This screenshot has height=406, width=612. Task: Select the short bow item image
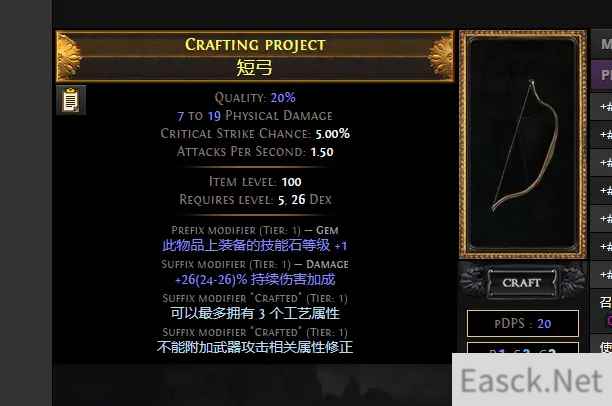pyautogui.click(x=523, y=145)
